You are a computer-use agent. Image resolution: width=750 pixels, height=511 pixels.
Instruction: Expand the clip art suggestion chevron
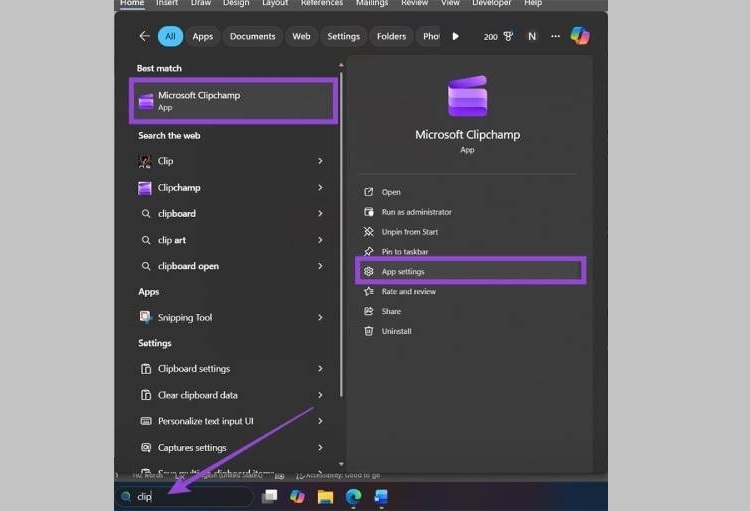pyautogui.click(x=320, y=240)
